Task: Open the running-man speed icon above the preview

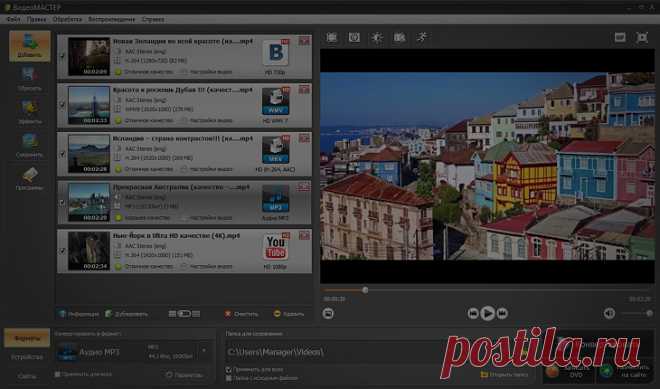Action: pyautogui.click(x=422, y=37)
